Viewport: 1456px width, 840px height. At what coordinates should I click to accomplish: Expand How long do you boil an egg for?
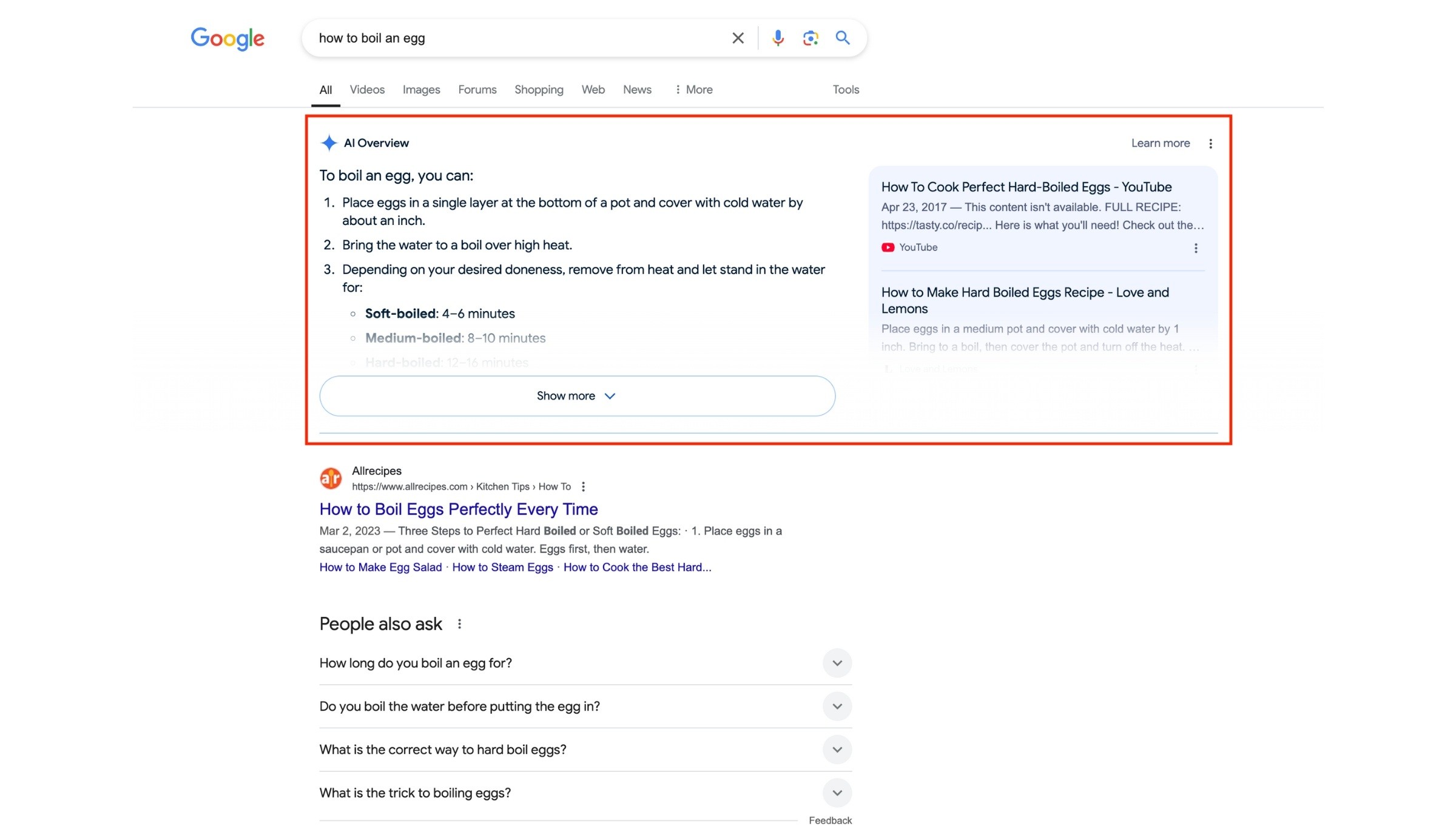[585, 663]
